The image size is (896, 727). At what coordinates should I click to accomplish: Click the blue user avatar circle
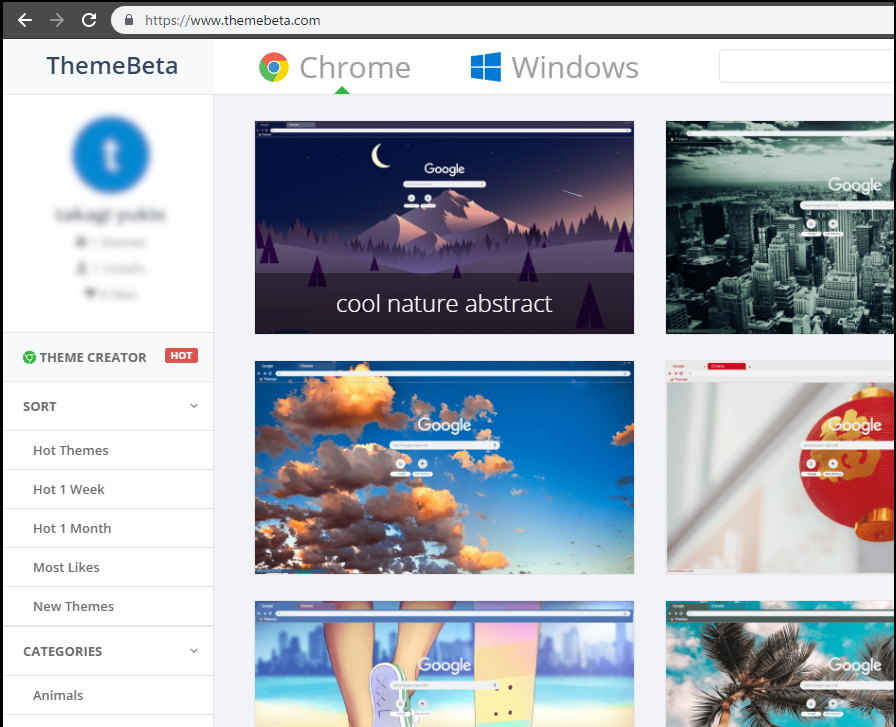pos(111,154)
